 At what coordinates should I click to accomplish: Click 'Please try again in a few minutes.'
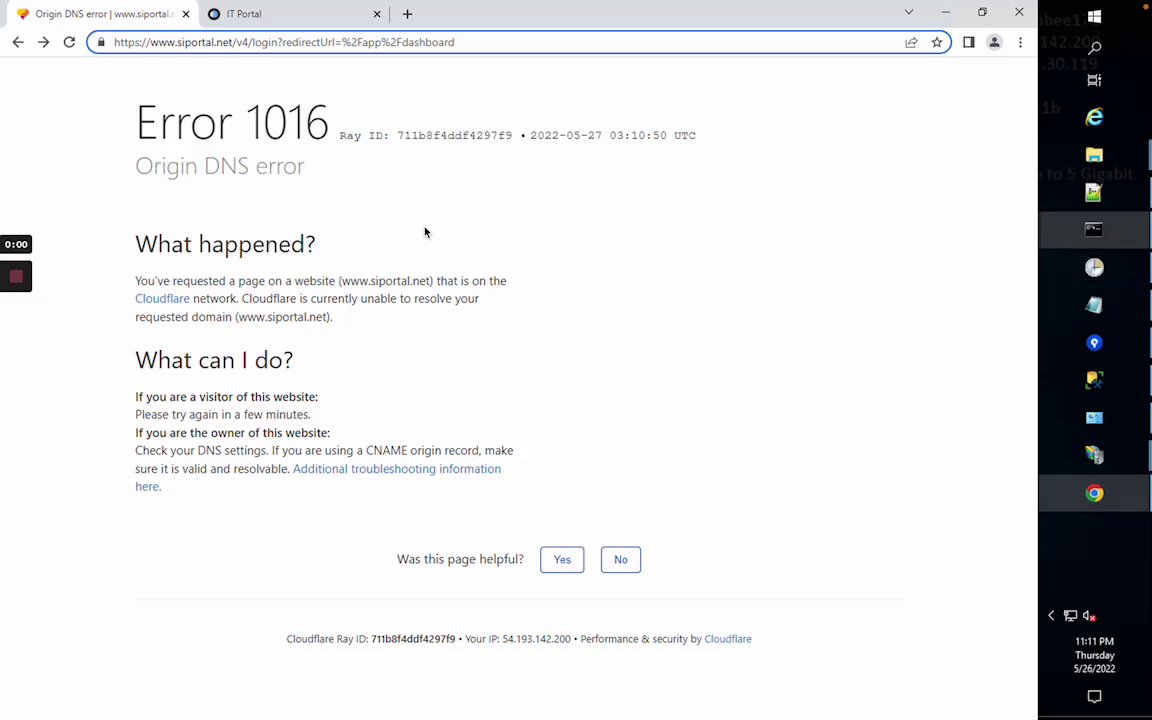click(x=223, y=414)
